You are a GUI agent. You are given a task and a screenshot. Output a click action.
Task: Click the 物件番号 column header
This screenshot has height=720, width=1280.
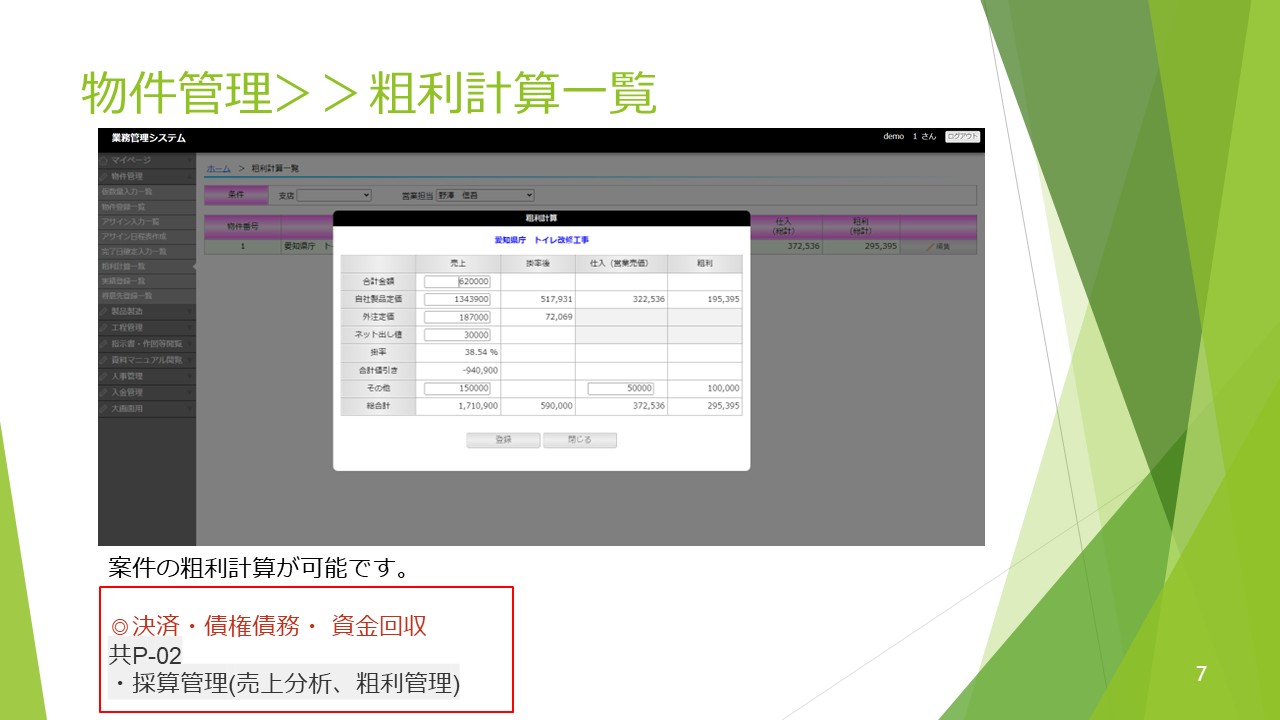click(242, 227)
